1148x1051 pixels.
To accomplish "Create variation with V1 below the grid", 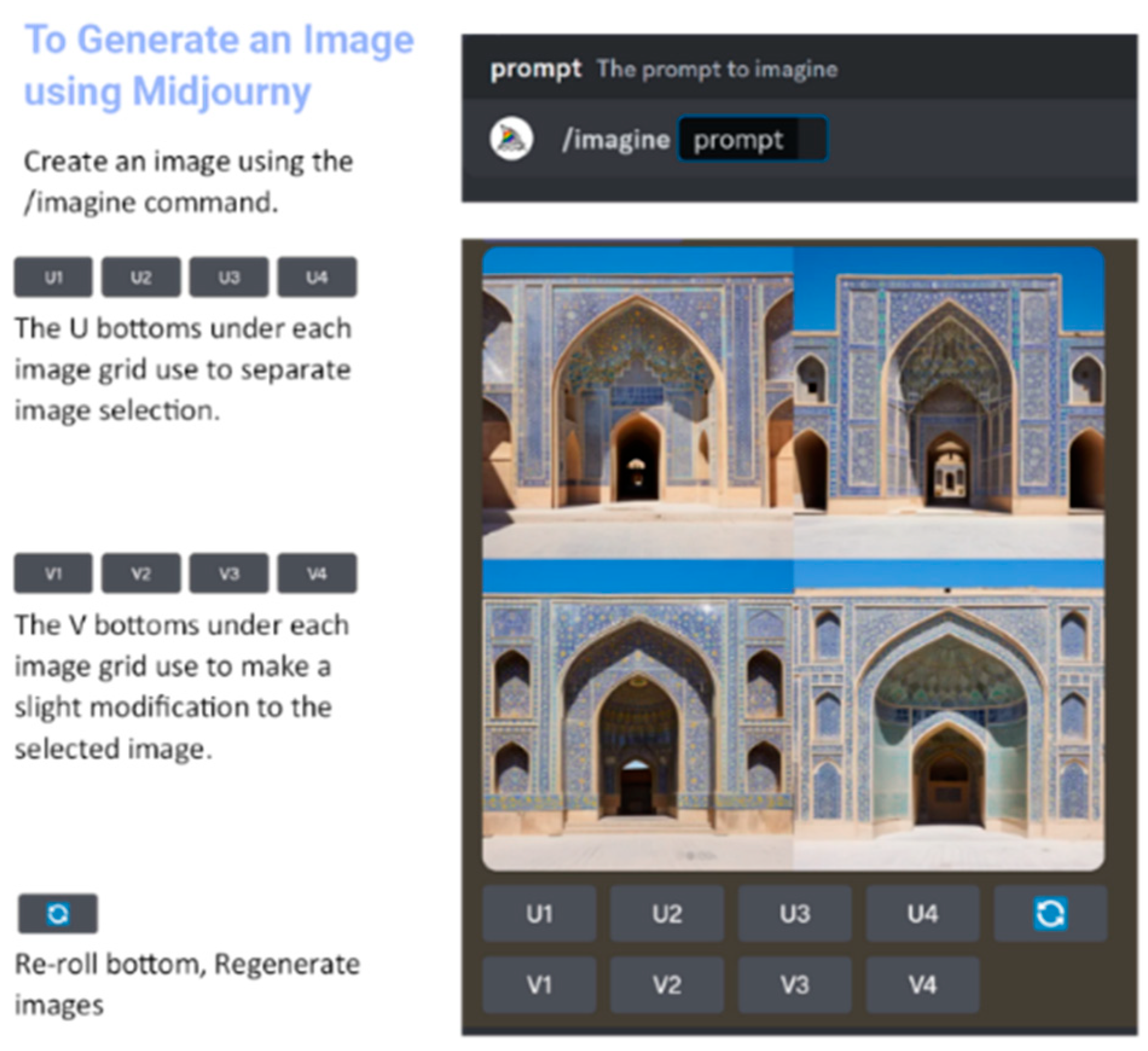I will (x=539, y=985).
